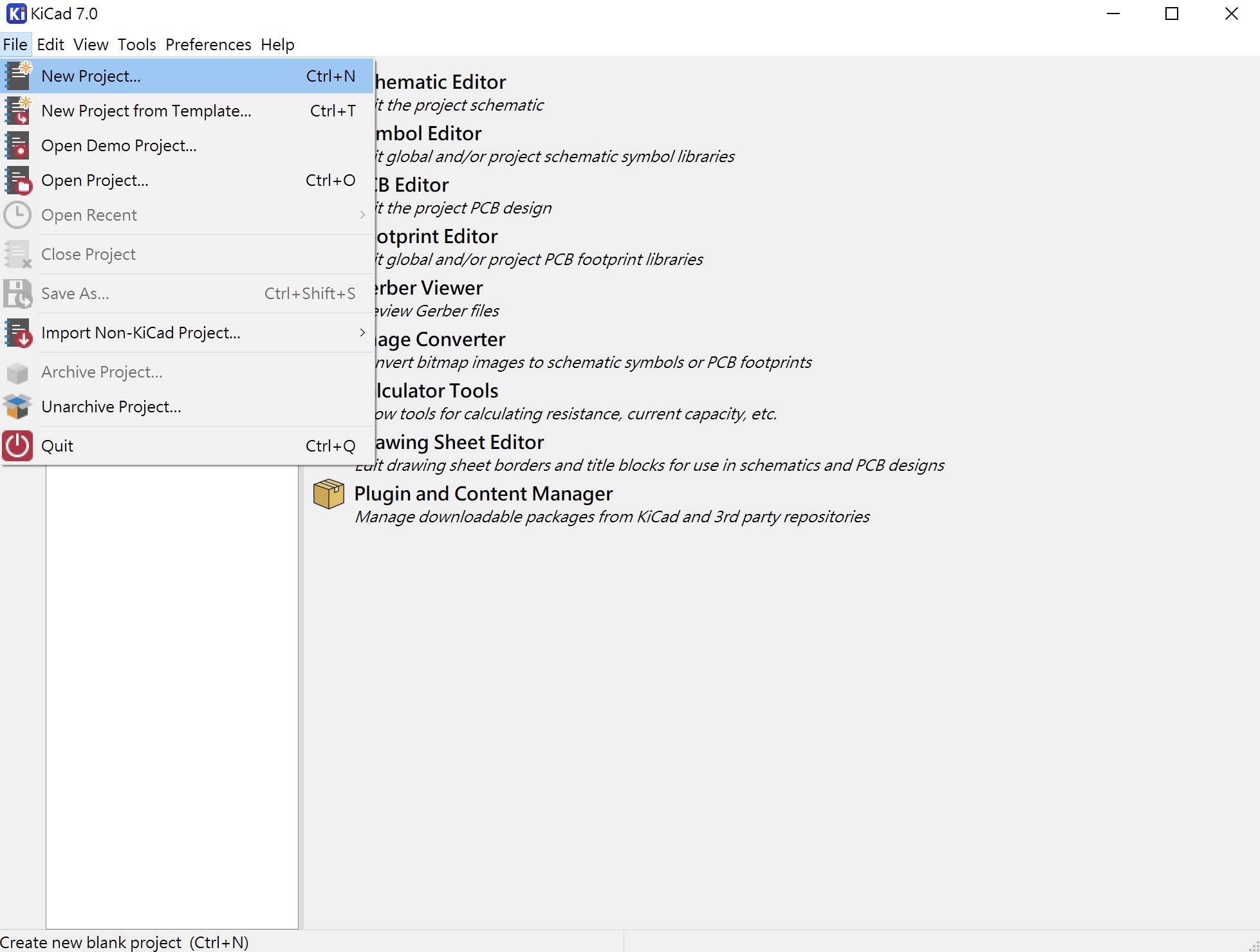Click the Ctrl+O shortcut label
Viewport: 1260px width, 952px height.
pyautogui.click(x=331, y=180)
